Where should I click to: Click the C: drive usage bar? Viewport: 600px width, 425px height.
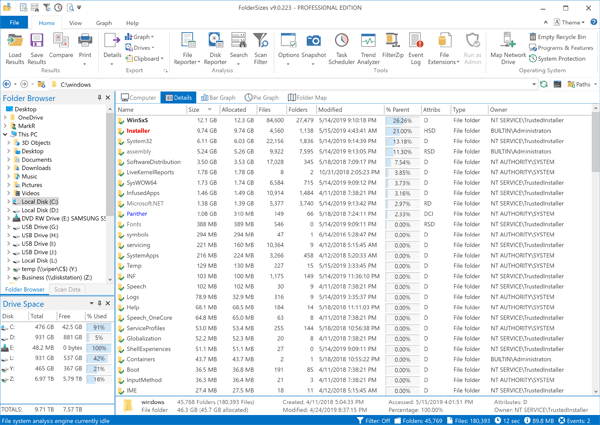click(x=98, y=327)
